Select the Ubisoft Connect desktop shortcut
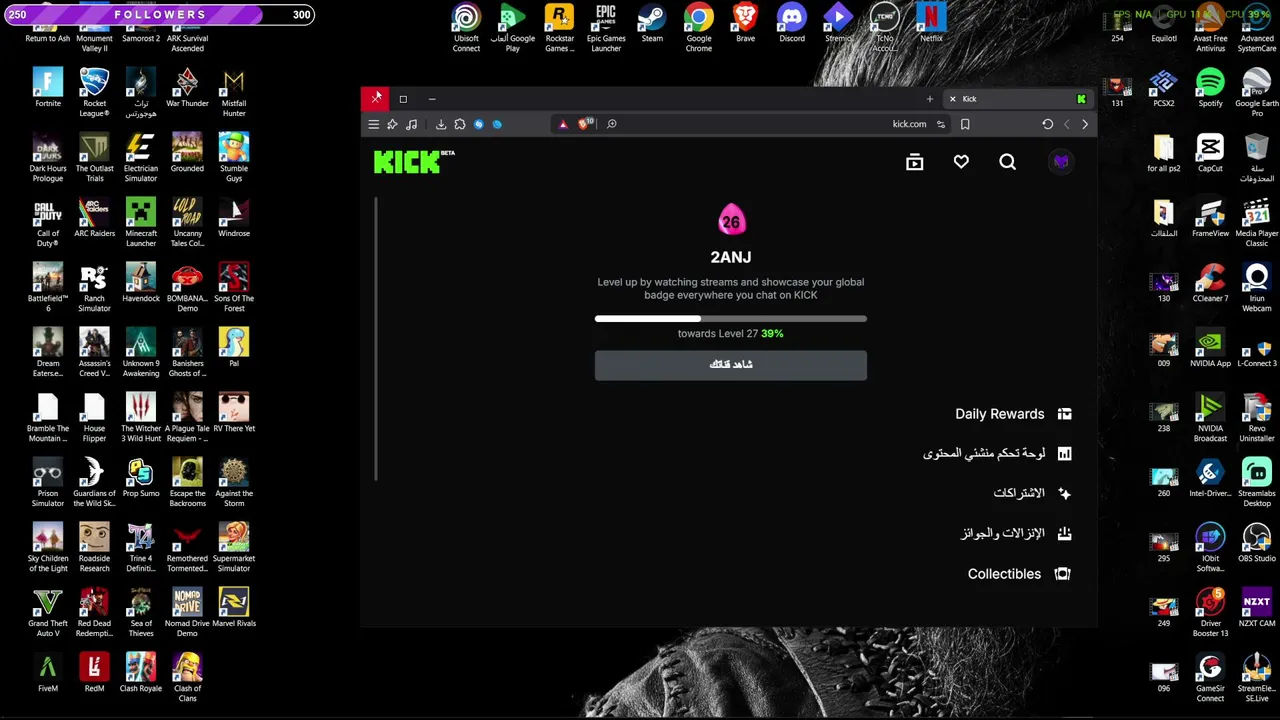 point(466,28)
